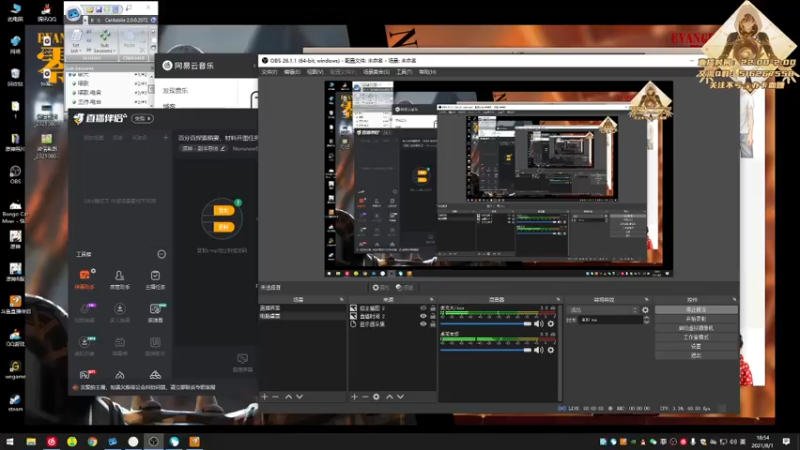Lock the topmost image source row

tap(433, 308)
